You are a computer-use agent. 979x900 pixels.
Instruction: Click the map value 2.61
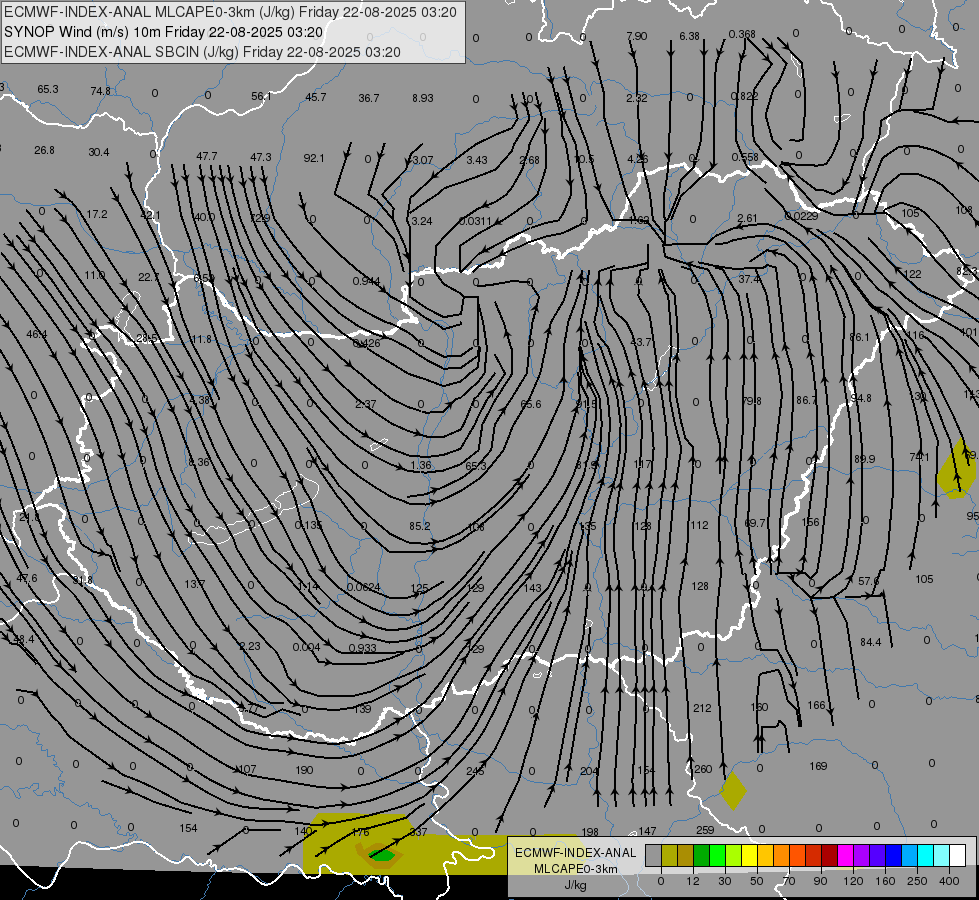[x=747, y=218]
